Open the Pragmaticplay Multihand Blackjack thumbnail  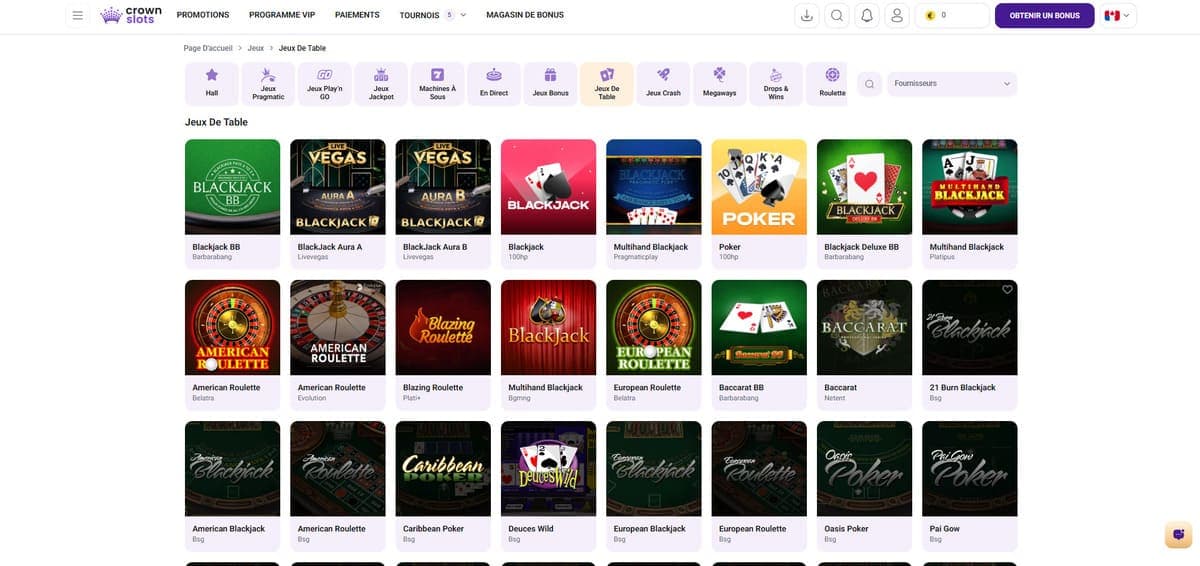coord(654,186)
